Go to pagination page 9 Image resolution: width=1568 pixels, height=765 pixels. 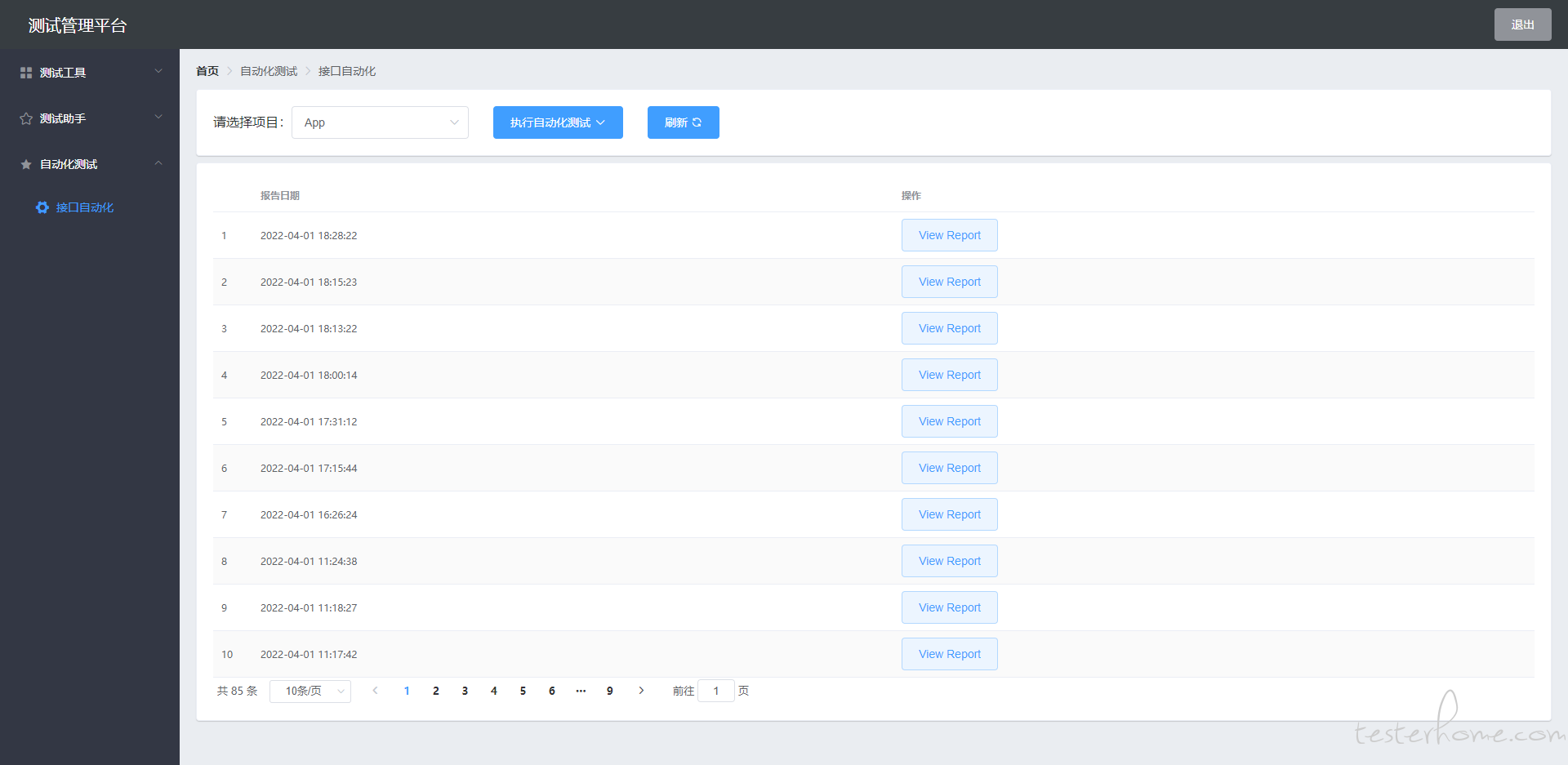[x=610, y=691]
